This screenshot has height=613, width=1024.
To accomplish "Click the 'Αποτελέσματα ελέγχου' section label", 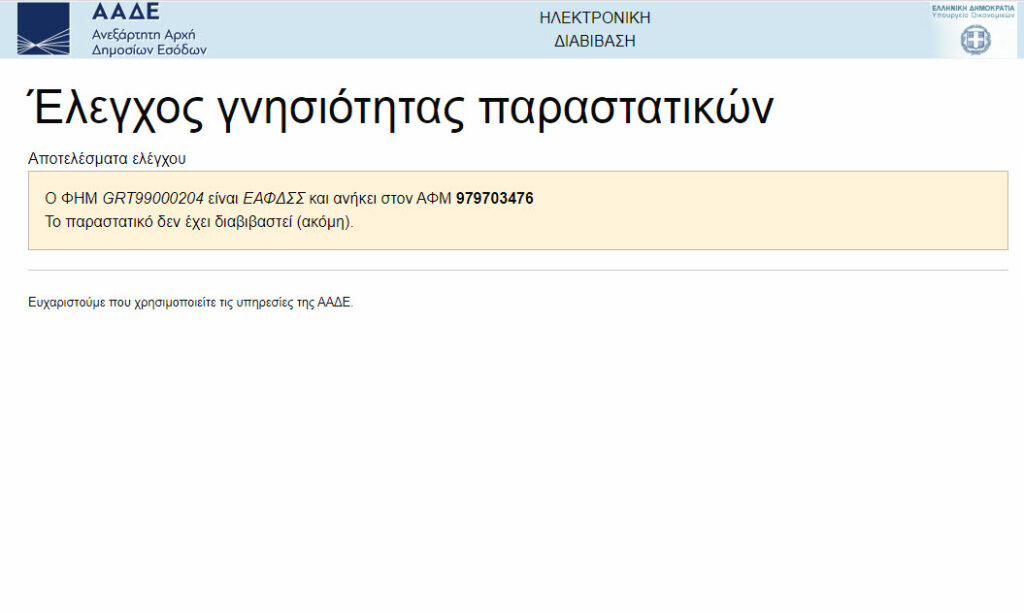I will click(107, 158).
